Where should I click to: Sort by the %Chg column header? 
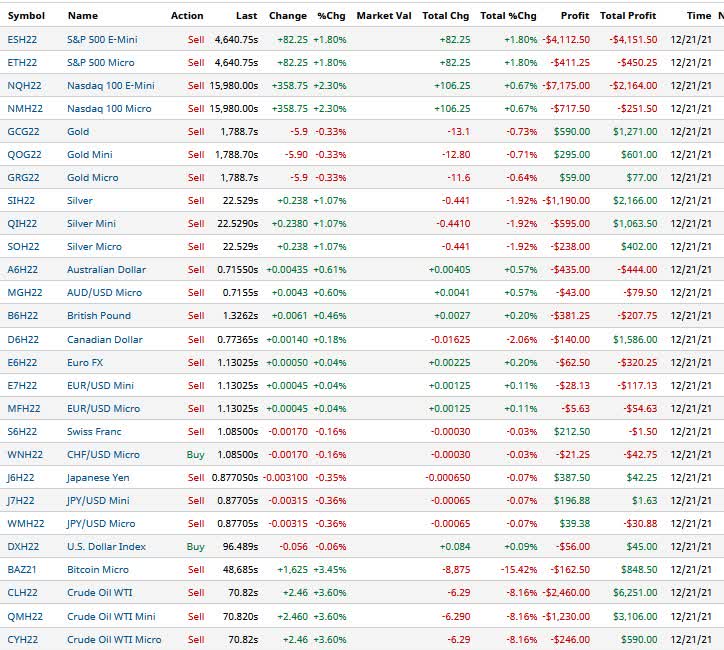331,16
